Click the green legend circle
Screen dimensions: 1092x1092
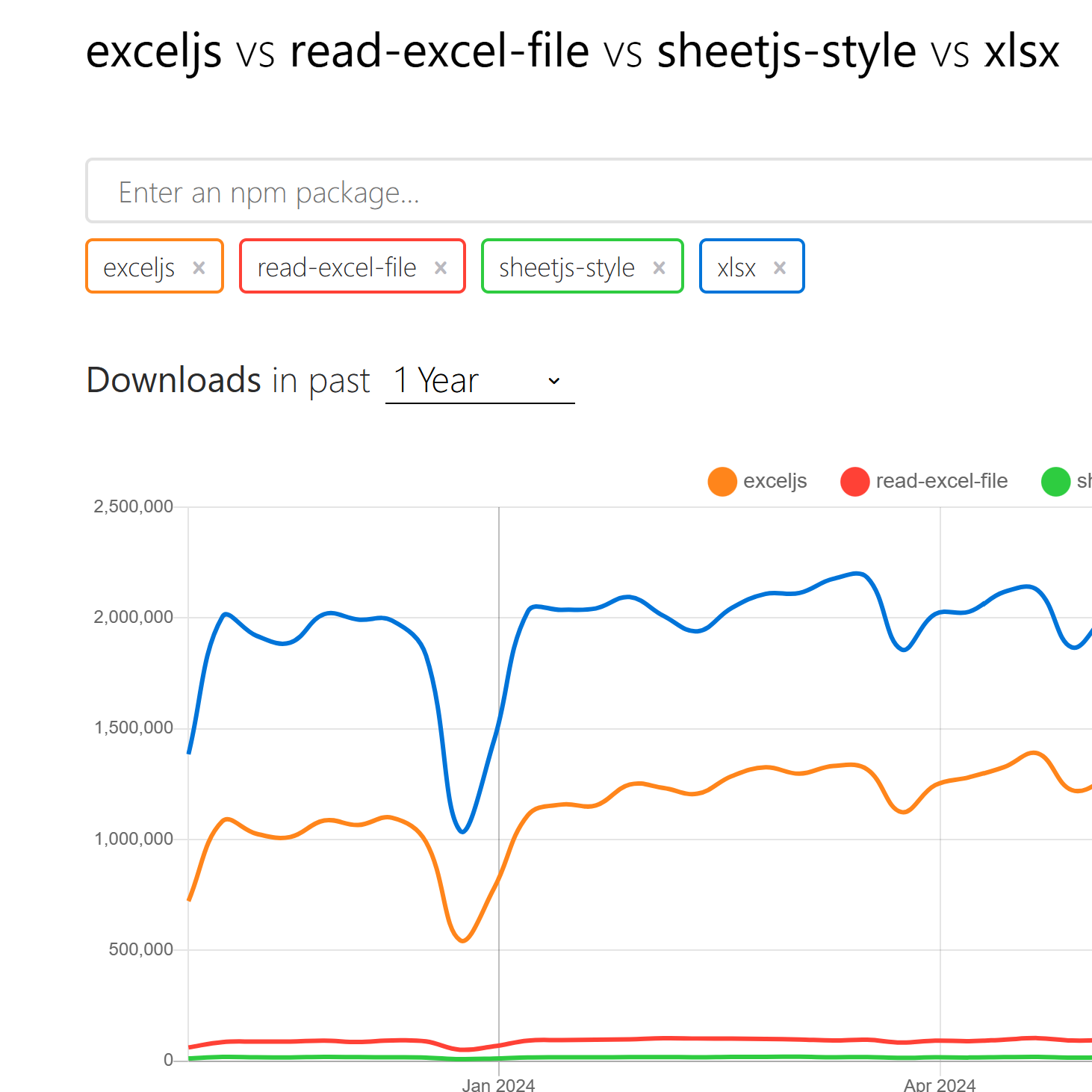pos(1055,482)
